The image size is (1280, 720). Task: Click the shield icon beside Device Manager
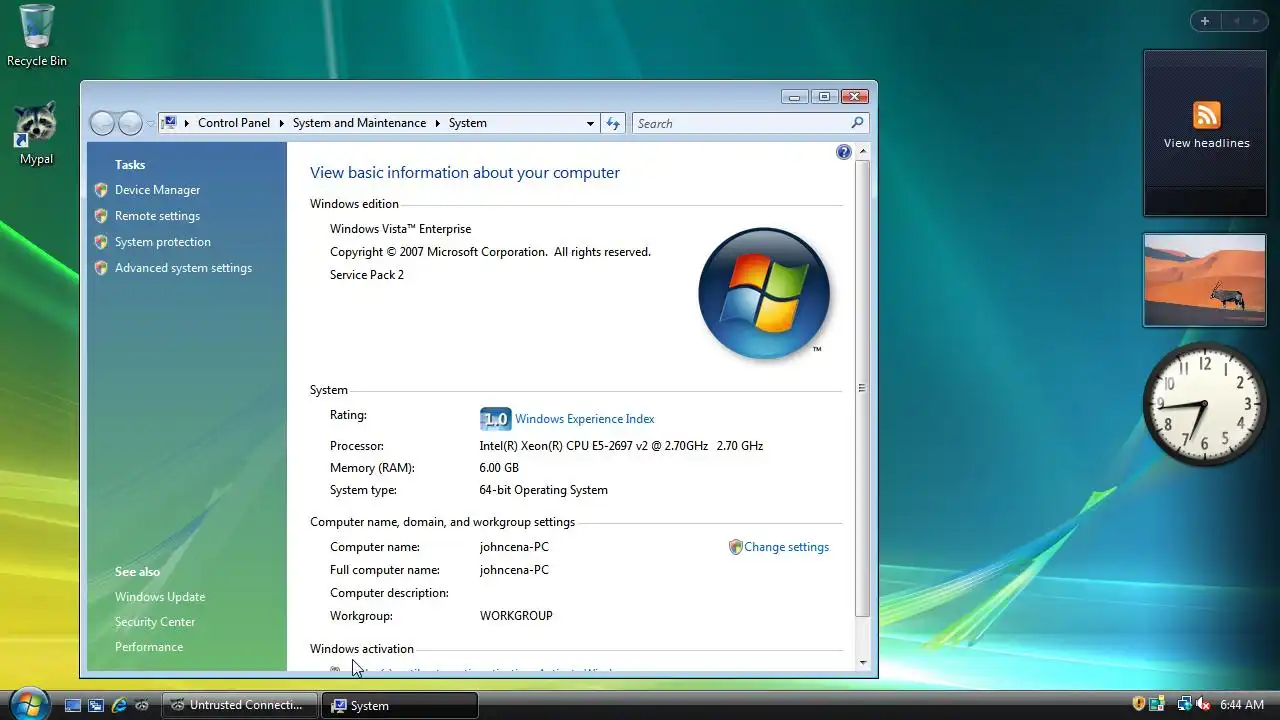click(101, 190)
